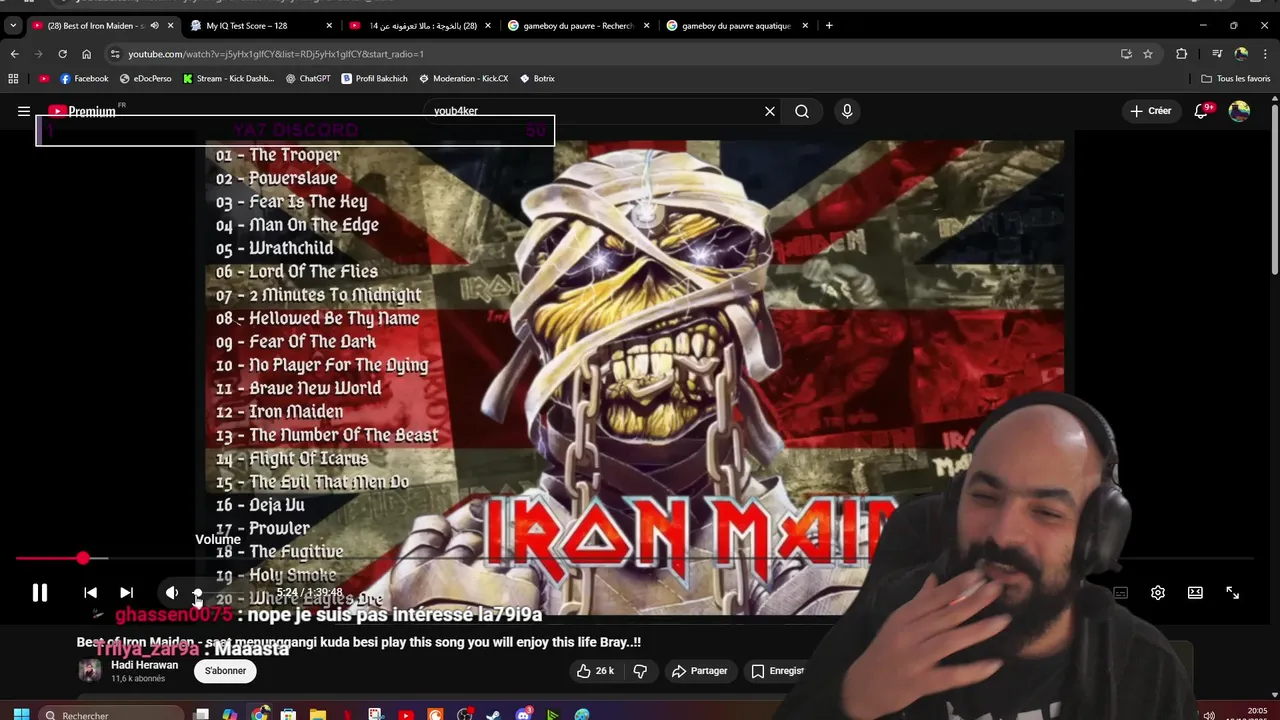Go back in browser history
Viewport: 1280px width, 720px height.
(14, 54)
